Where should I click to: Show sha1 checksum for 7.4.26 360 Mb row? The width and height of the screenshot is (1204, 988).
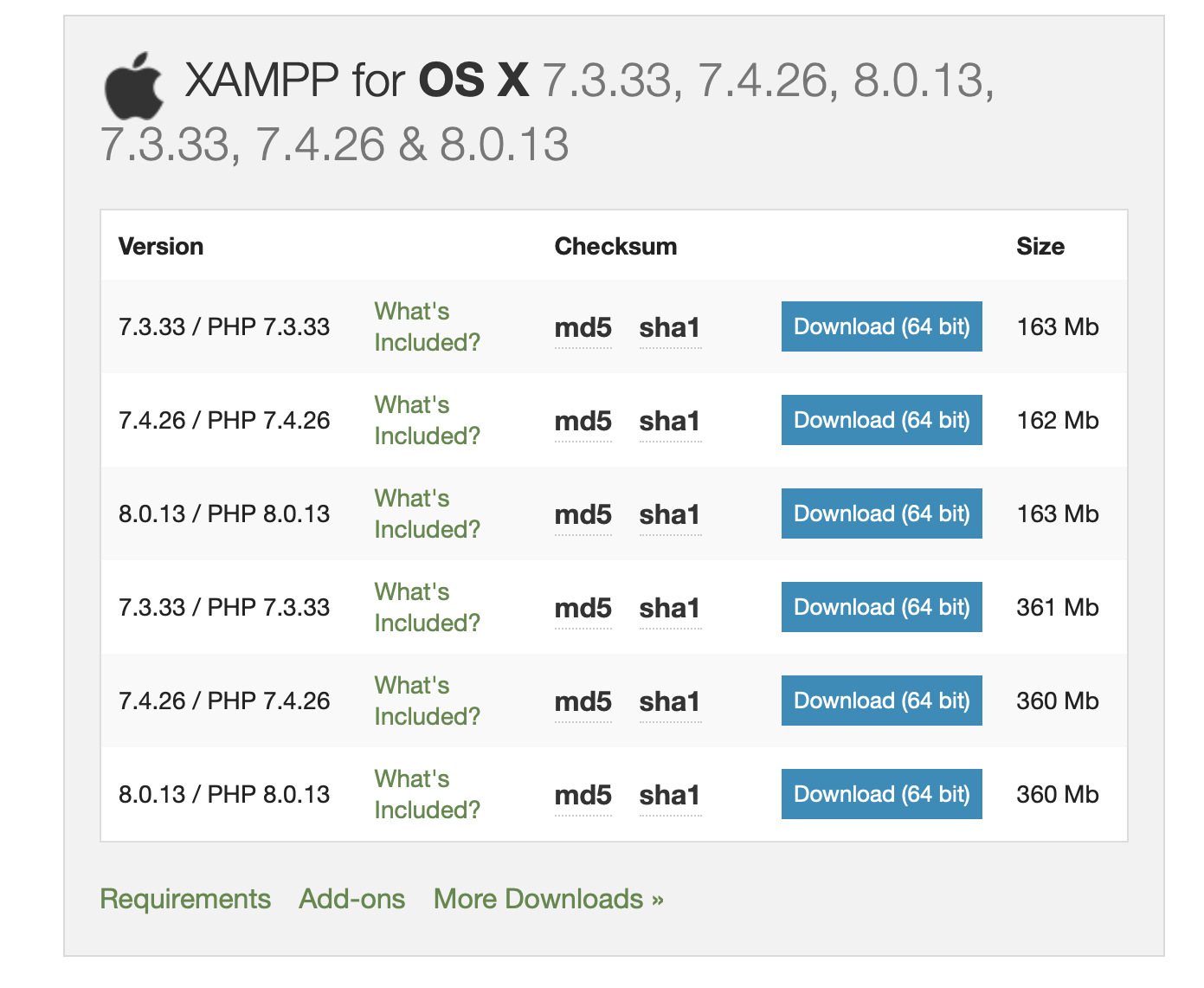[x=670, y=702]
